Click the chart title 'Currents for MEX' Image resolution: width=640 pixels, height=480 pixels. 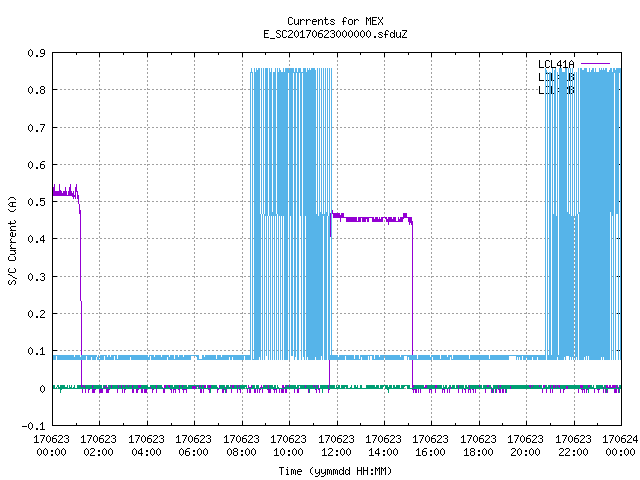pos(335,21)
